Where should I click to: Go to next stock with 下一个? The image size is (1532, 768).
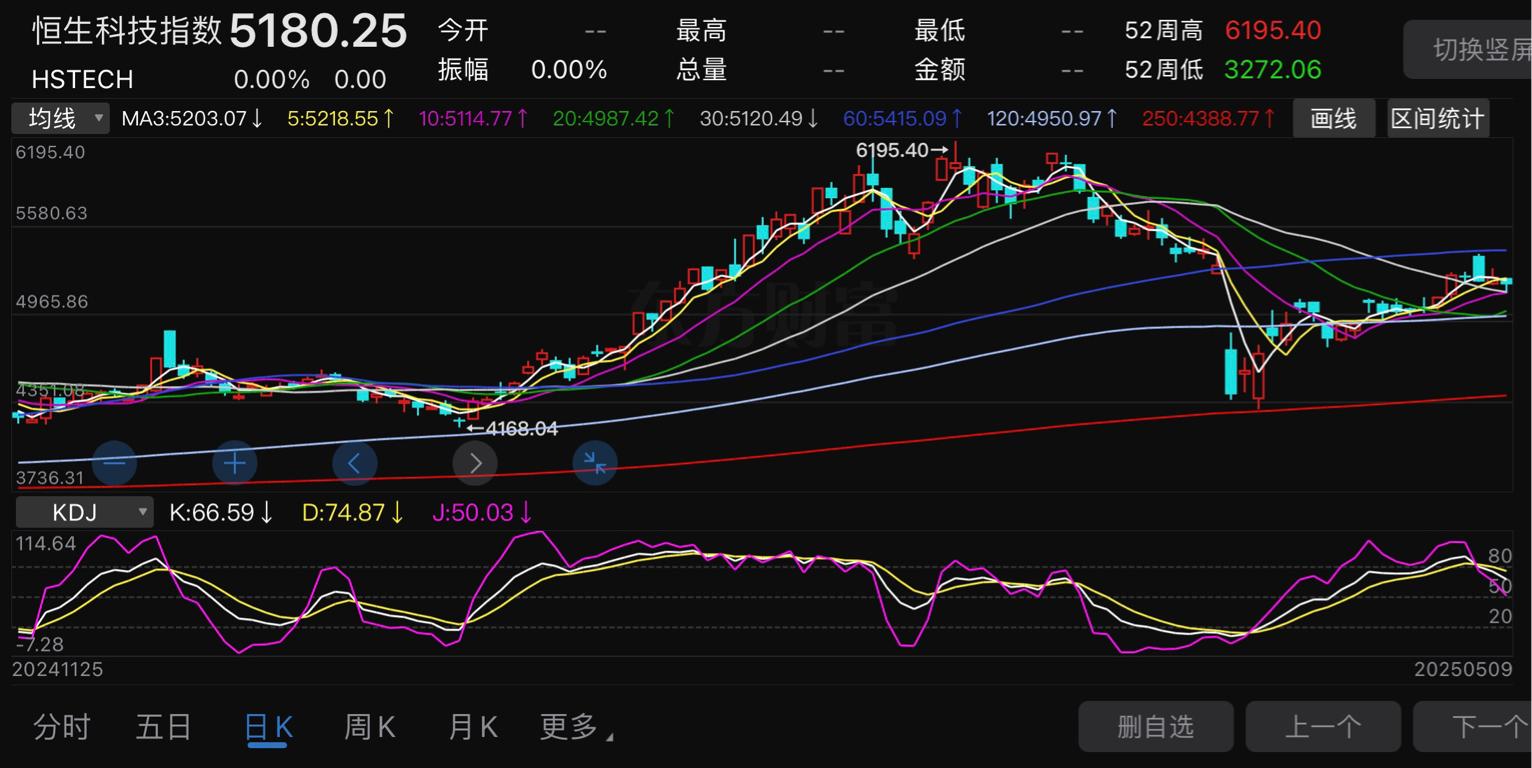point(1473,727)
